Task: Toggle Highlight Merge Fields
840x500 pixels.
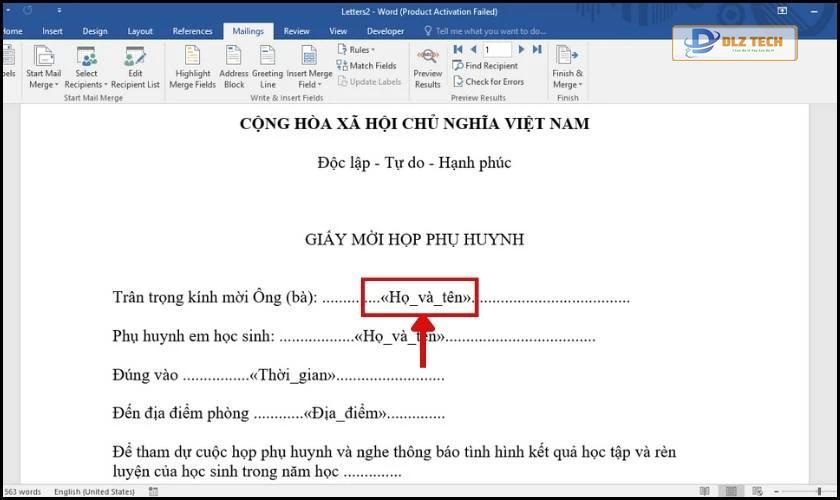Action: point(192,68)
